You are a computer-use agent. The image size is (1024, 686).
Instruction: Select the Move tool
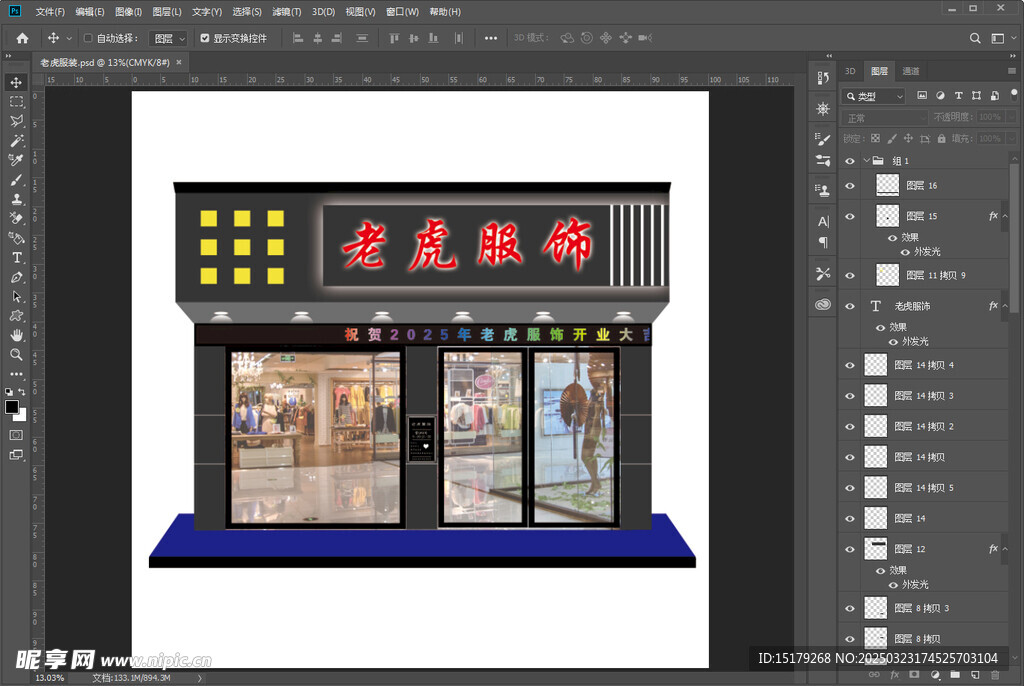coord(15,83)
